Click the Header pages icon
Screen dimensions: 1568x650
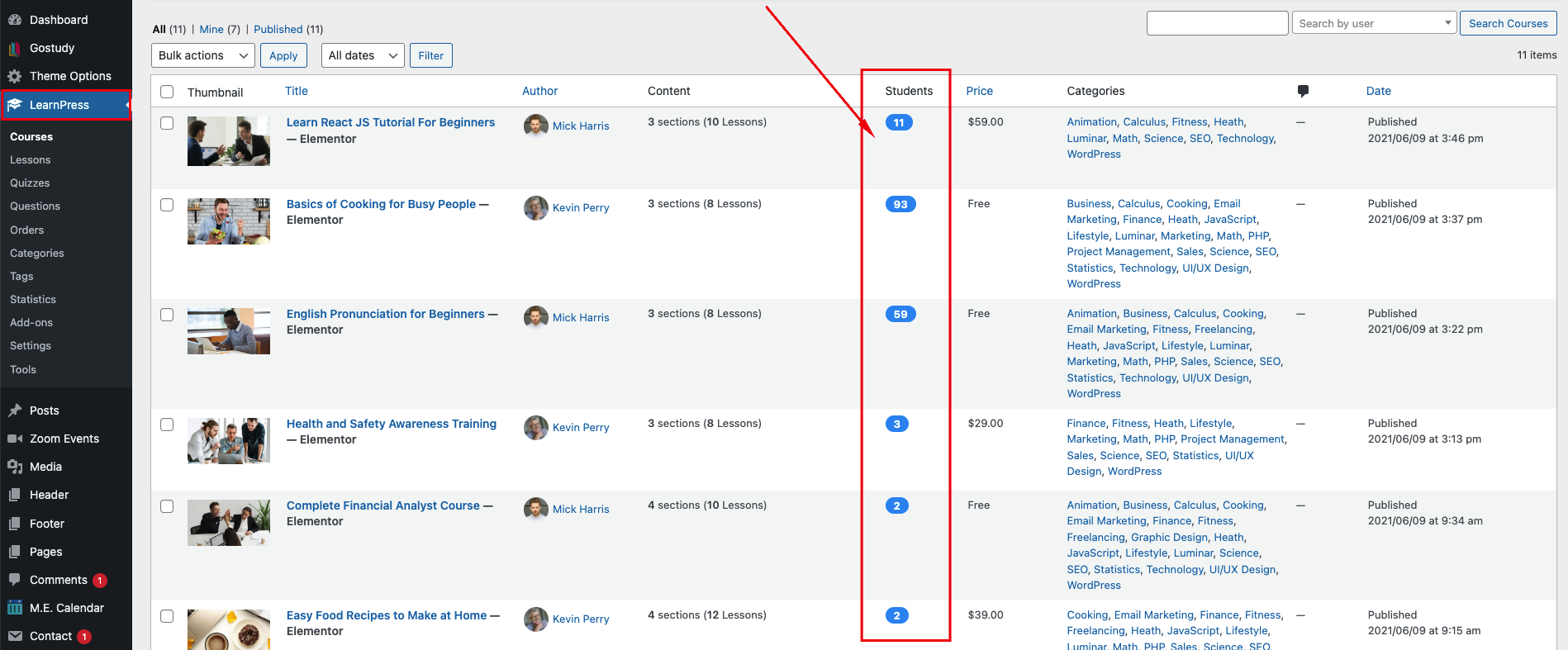[x=15, y=495]
